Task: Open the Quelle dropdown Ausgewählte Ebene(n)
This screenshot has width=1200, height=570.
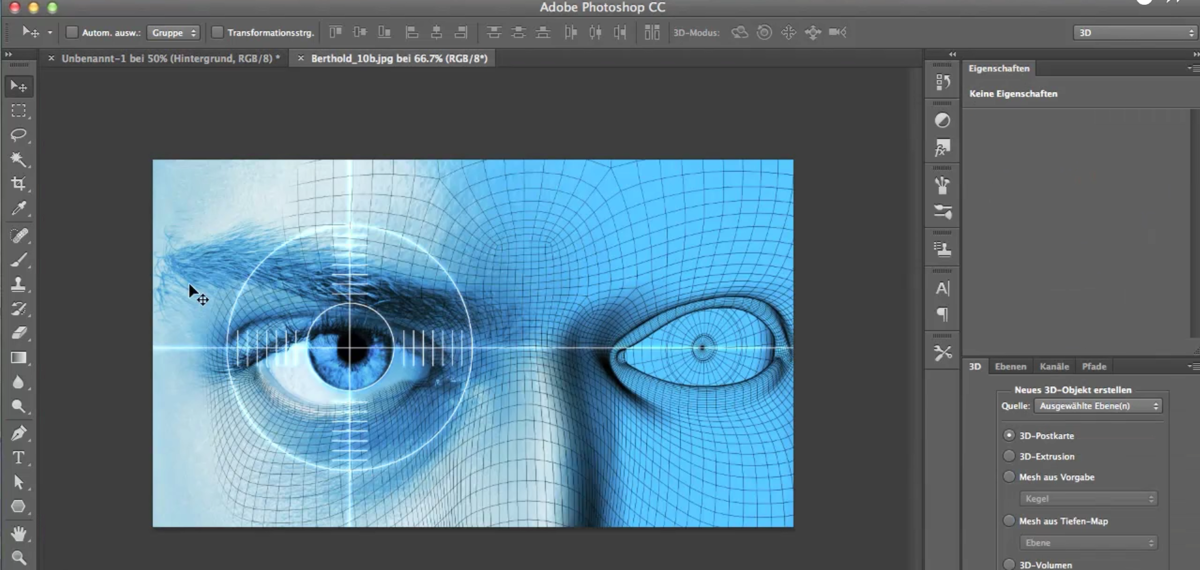Action: coord(1098,406)
